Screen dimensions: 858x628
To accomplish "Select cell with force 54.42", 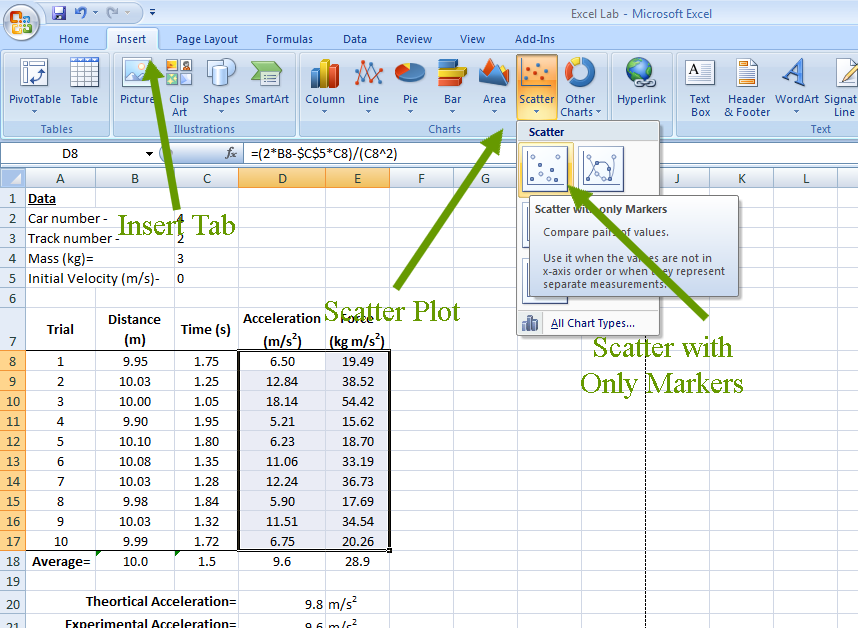I will coord(357,402).
